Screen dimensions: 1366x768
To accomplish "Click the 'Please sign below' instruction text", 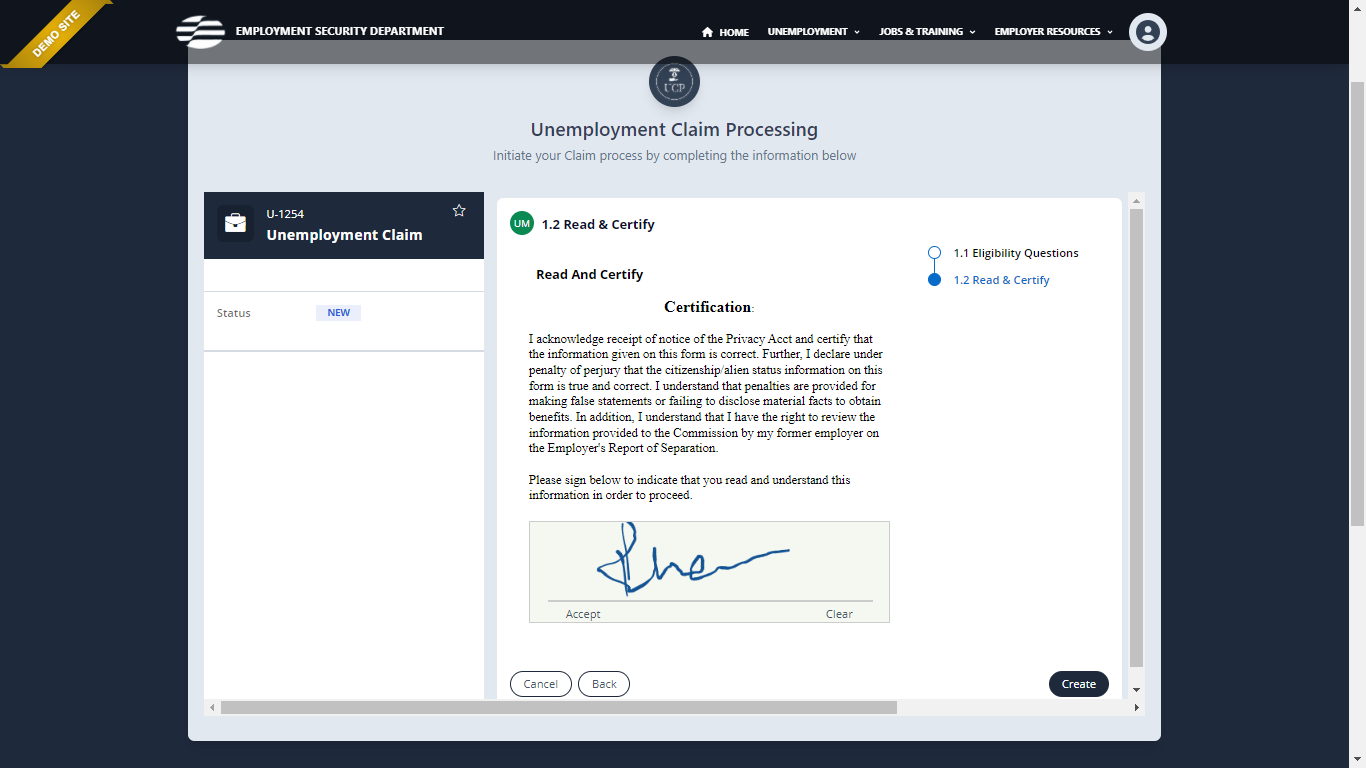I will 690,487.
